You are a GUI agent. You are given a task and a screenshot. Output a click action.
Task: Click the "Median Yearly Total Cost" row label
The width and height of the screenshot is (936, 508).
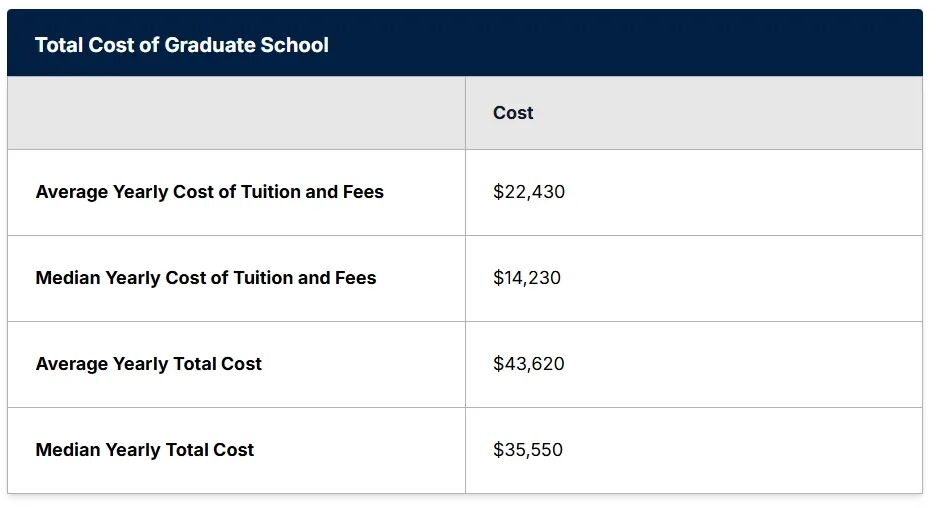[144, 450]
